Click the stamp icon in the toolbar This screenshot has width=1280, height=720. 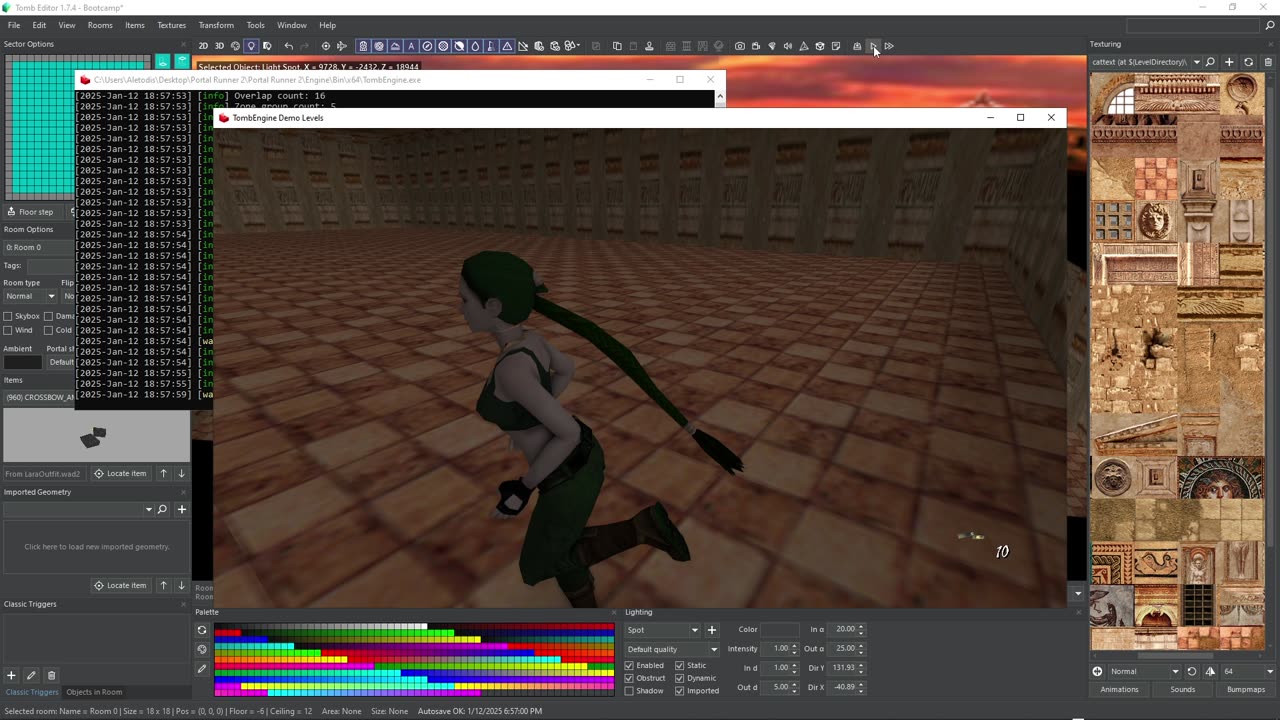click(x=649, y=46)
